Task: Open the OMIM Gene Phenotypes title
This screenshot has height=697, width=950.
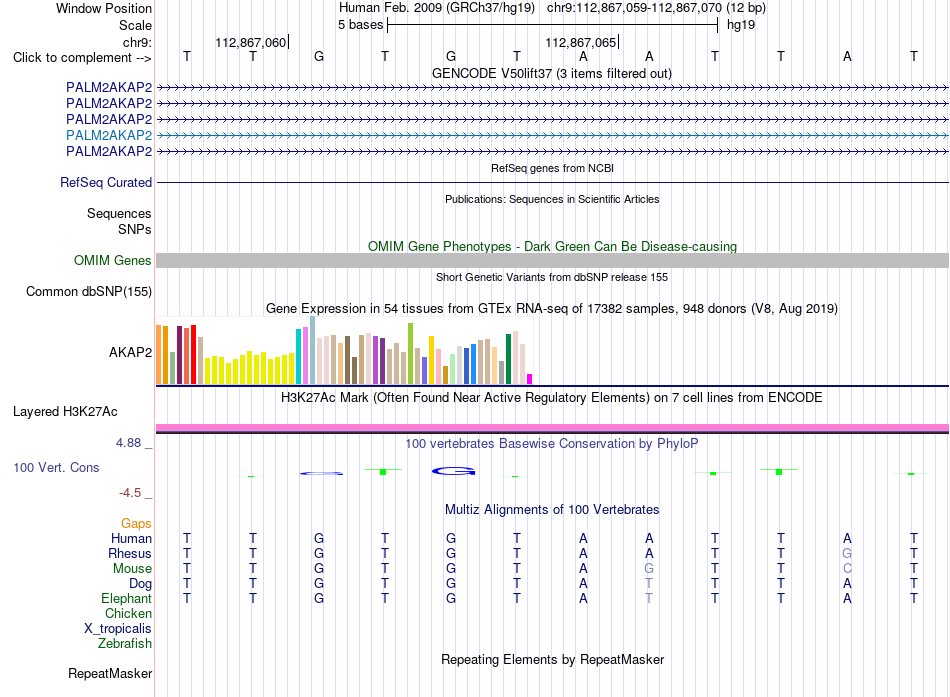Action: [x=552, y=247]
